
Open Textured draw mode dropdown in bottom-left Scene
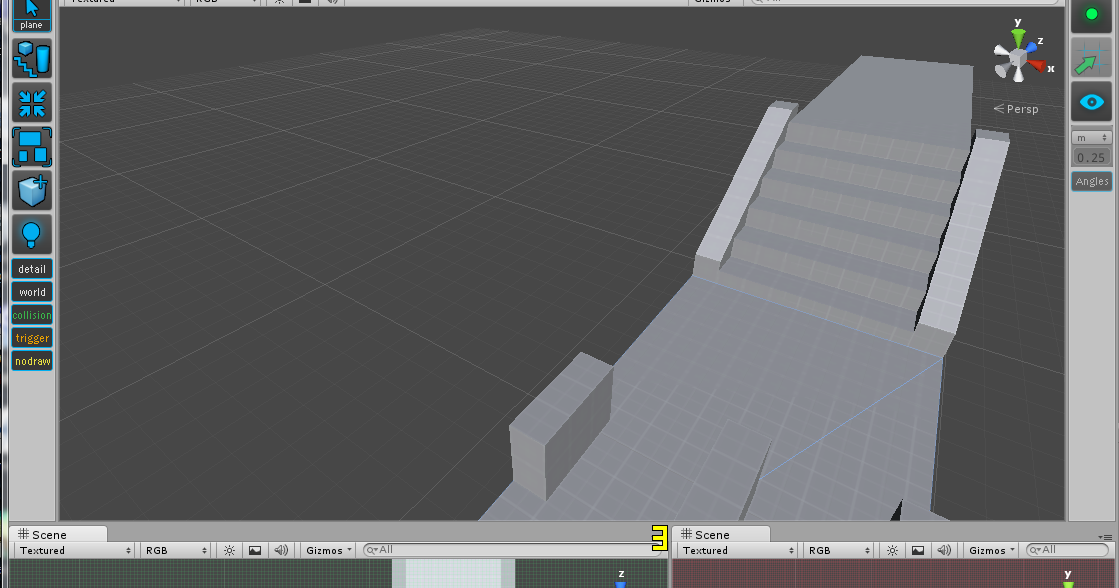(x=75, y=550)
